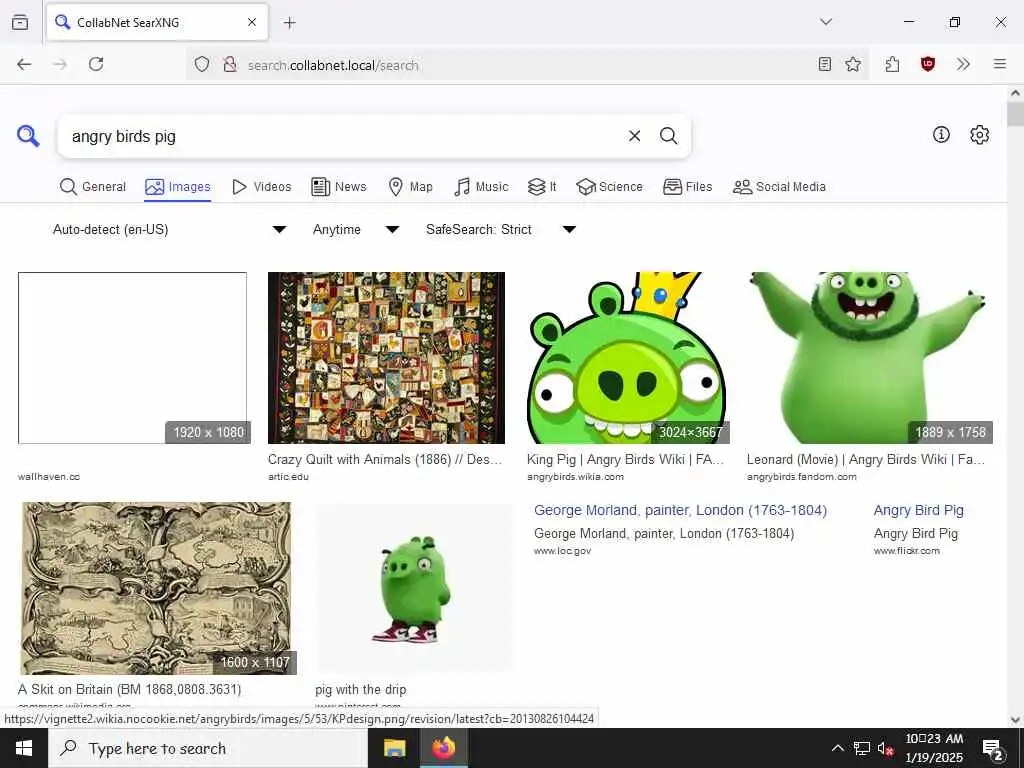Screen dimensions: 1024x768
Task: Submit search with the magnifier button
Action: [x=668, y=136]
